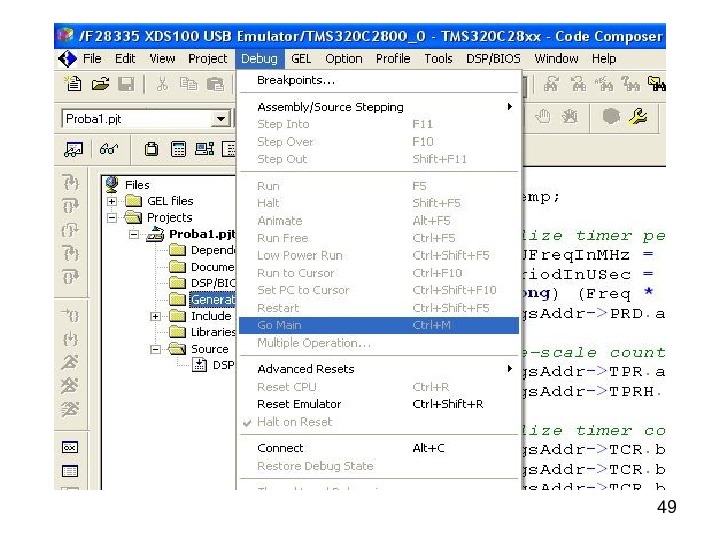Click the New file toolbar icon
The image size is (720, 540).
click(73, 84)
